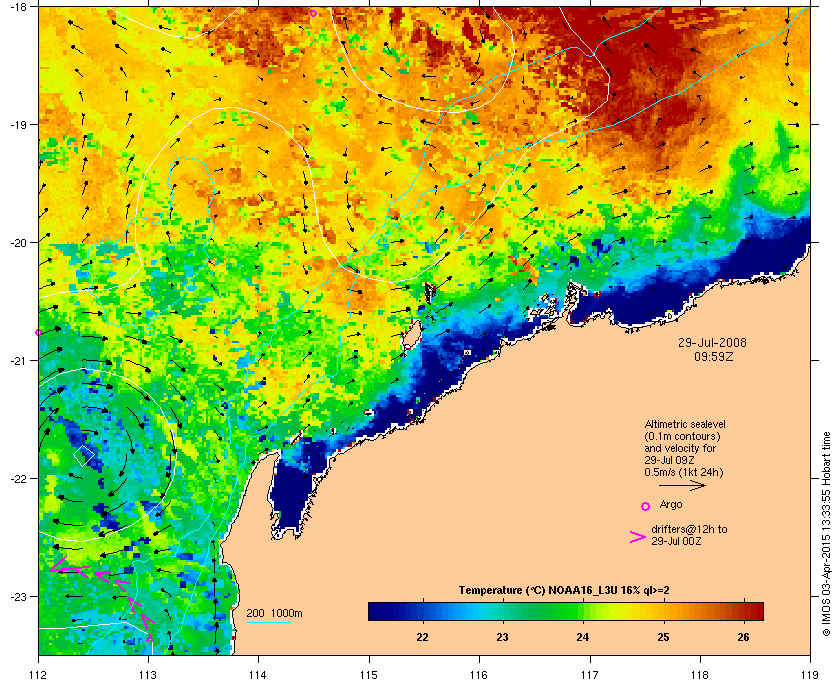The width and height of the screenshot is (840, 680).
Task: Click the 'drifters@12h to' legend text
Action: coord(689,529)
